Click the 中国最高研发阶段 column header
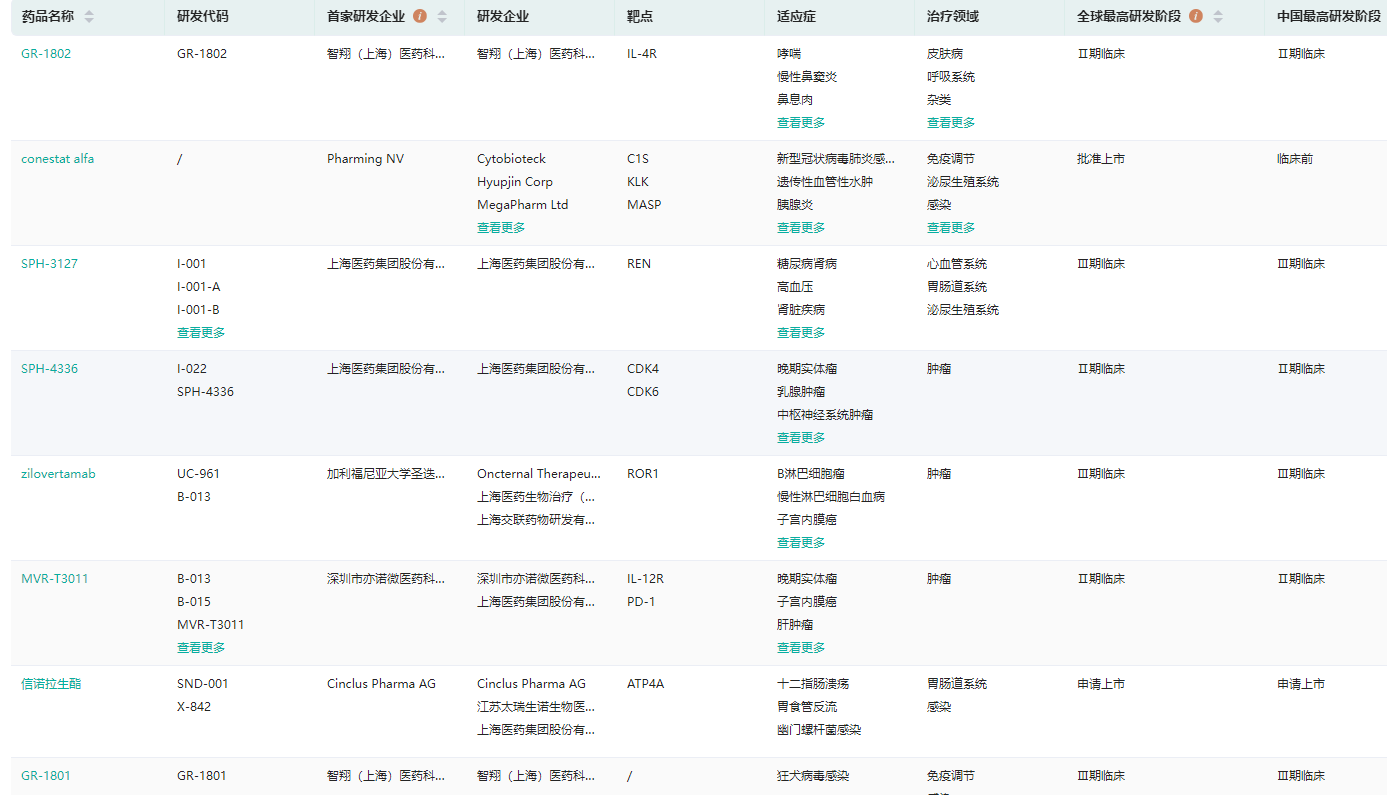Viewport: 1387px width, 795px height. click(x=1329, y=17)
